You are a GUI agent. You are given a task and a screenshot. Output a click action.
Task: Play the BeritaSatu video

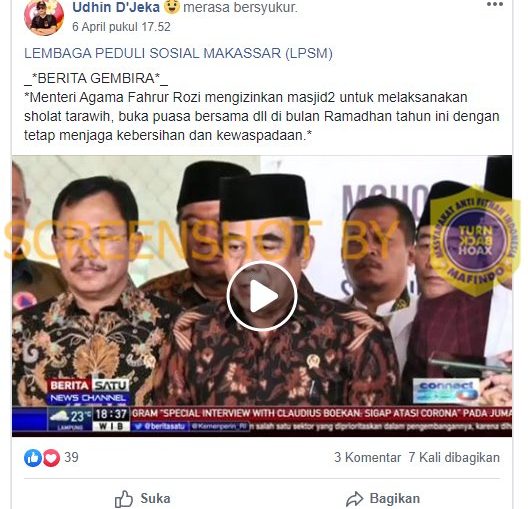[262, 297]
